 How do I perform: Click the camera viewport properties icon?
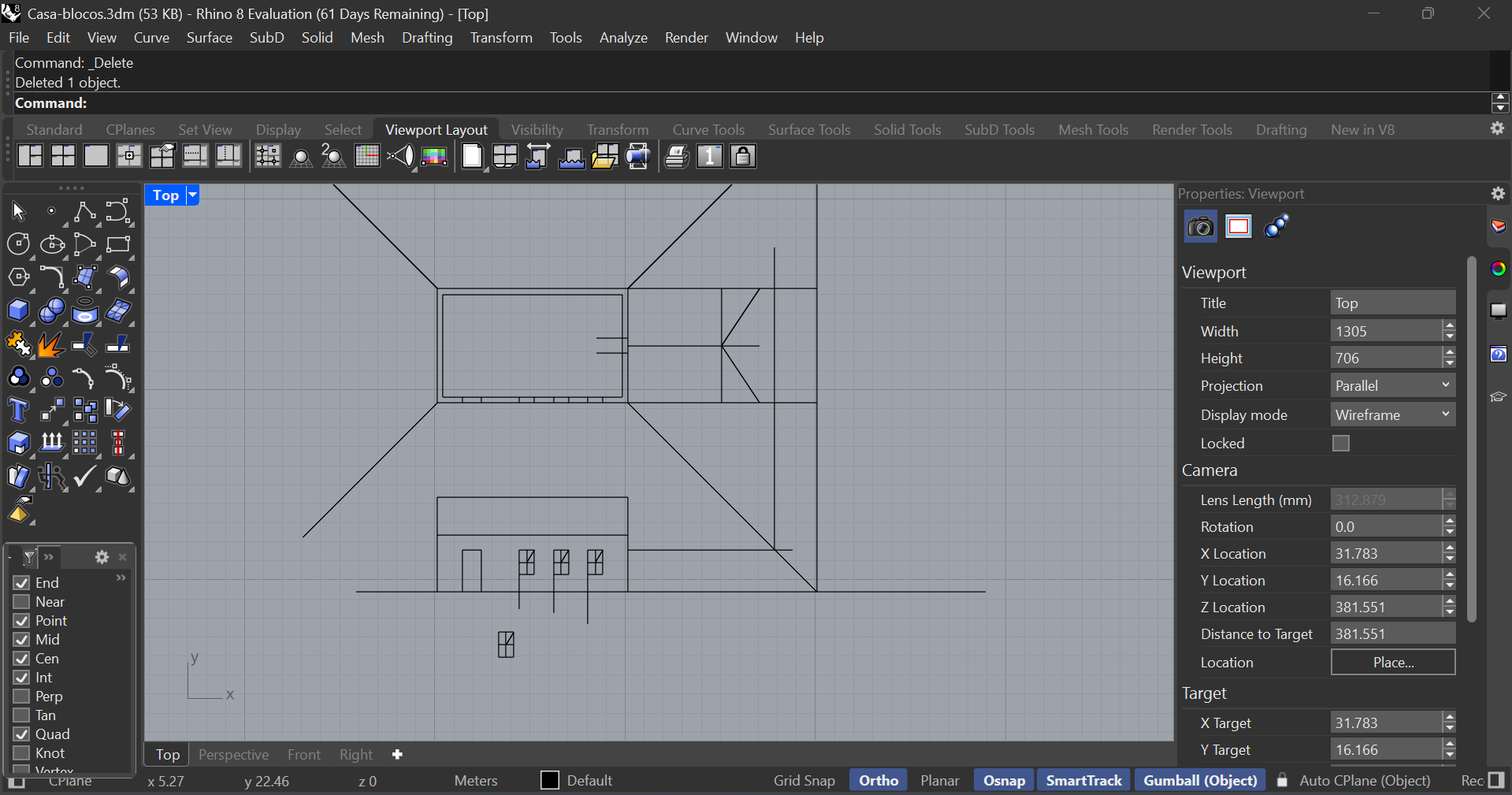(1200, 227)
